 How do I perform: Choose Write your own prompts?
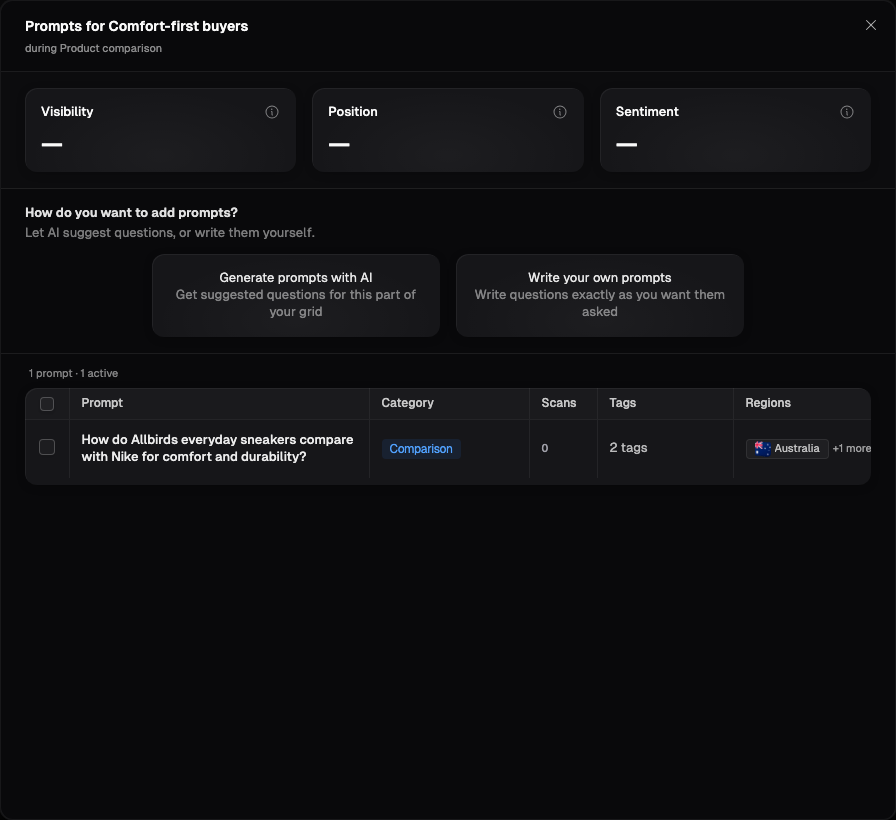(600, 295)
